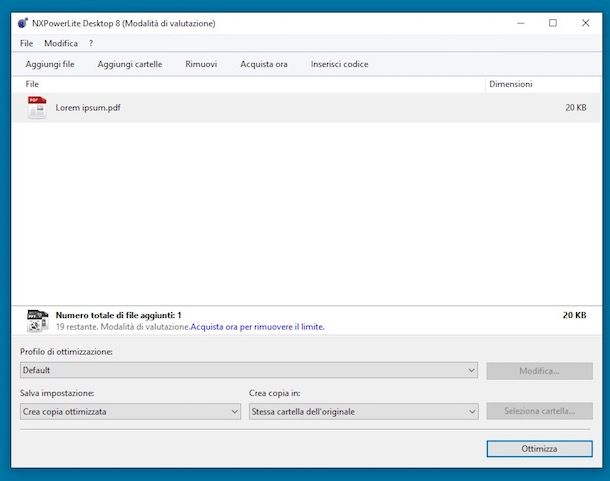Open the Modifica menu

61,43
